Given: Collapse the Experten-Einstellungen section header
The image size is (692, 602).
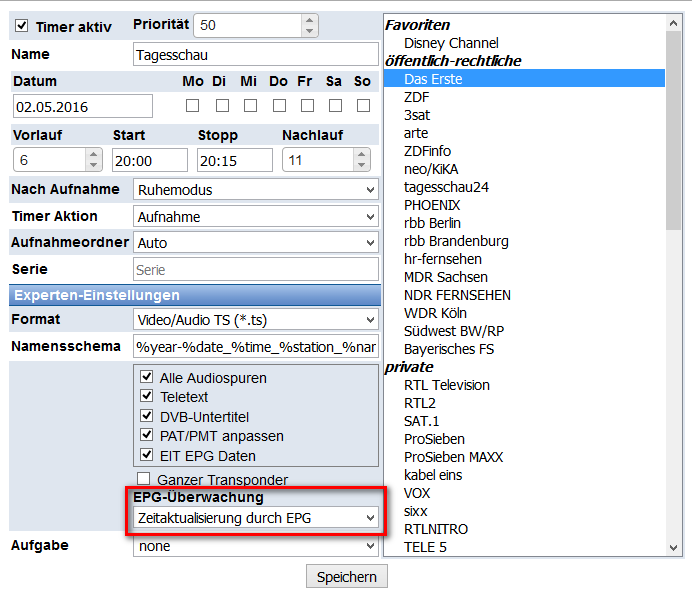Looking at the screenshot, I should [x=195, y=295].
